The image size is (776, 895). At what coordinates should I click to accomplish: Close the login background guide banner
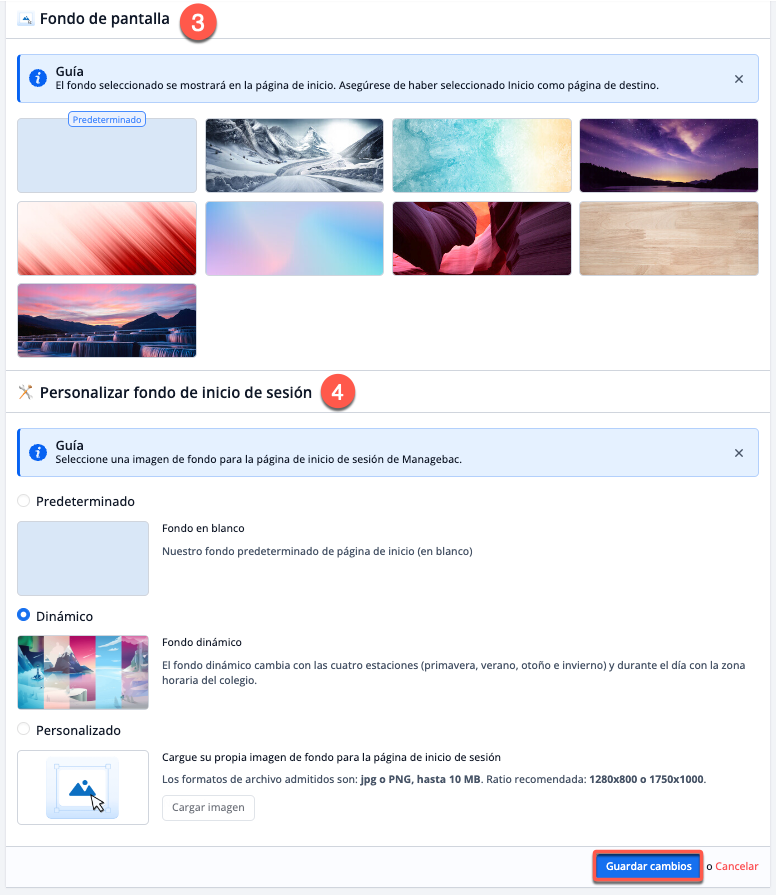739,453
